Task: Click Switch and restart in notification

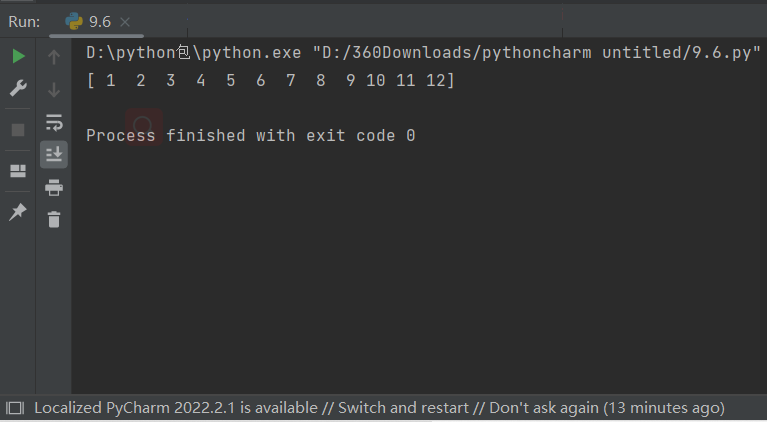Action: (x=403, y=408)
